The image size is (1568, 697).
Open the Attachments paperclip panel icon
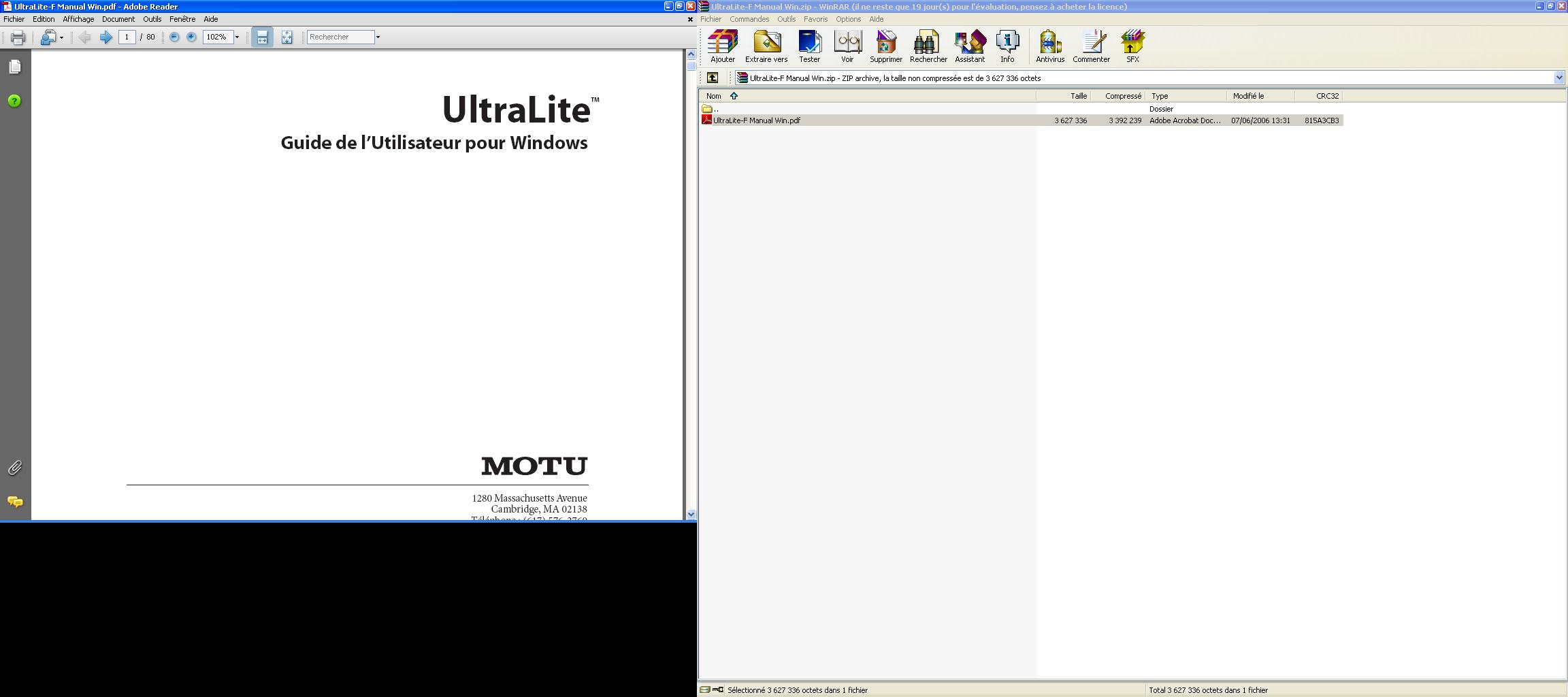pyautogui.click(x=15, y=468)
